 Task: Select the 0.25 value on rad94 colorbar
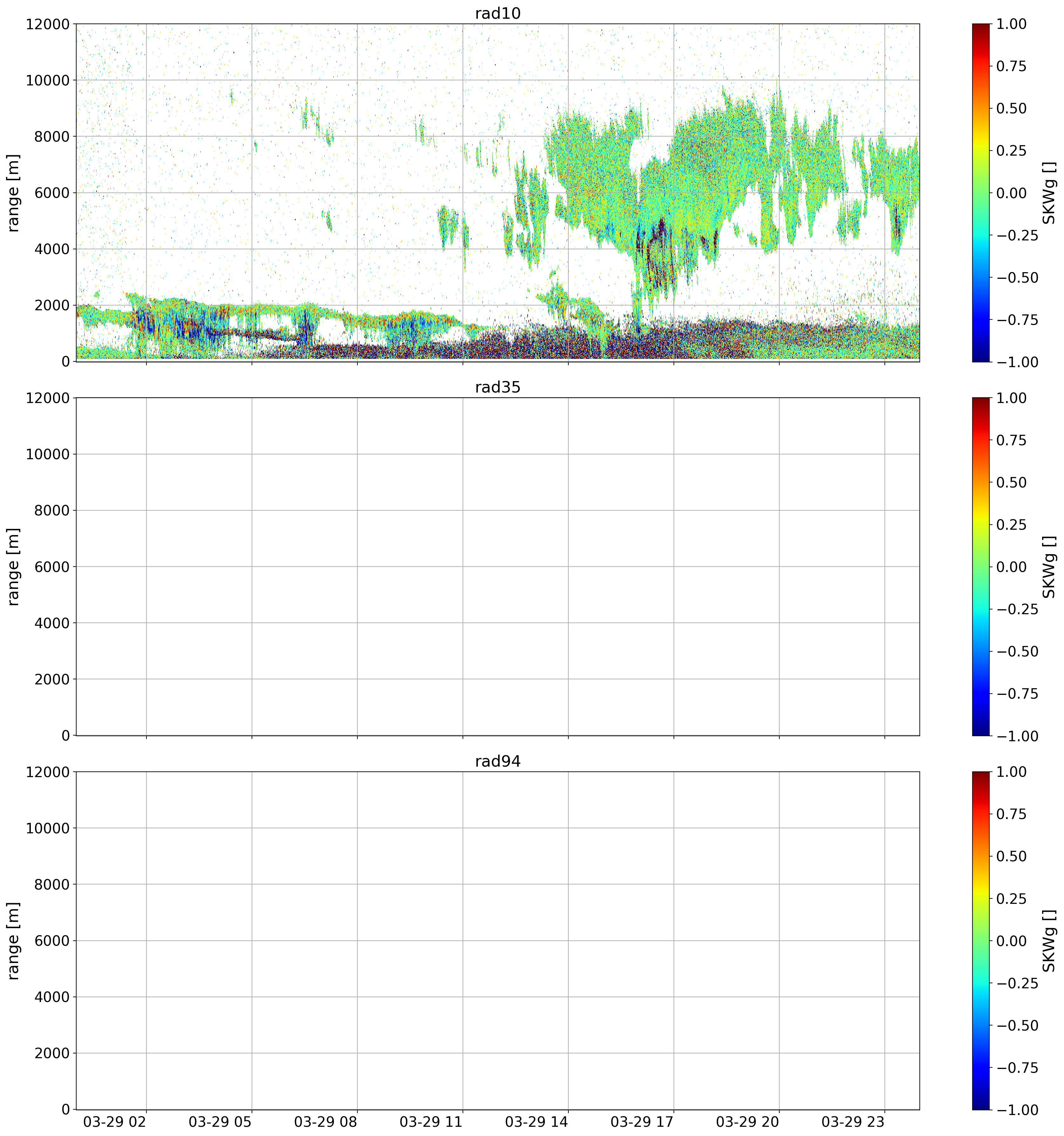[1011, 898]
